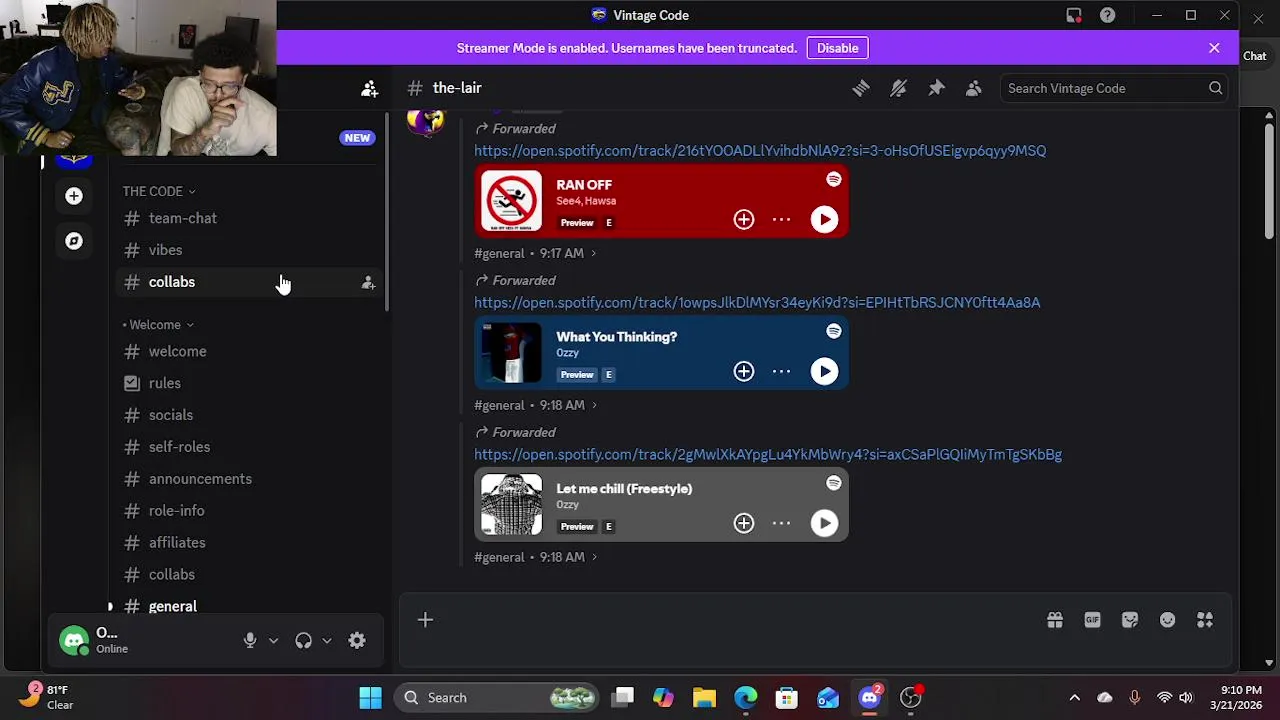
Task: Open notification settings bell icon in header
Action: pyautogui.click(x=898, y=88)
